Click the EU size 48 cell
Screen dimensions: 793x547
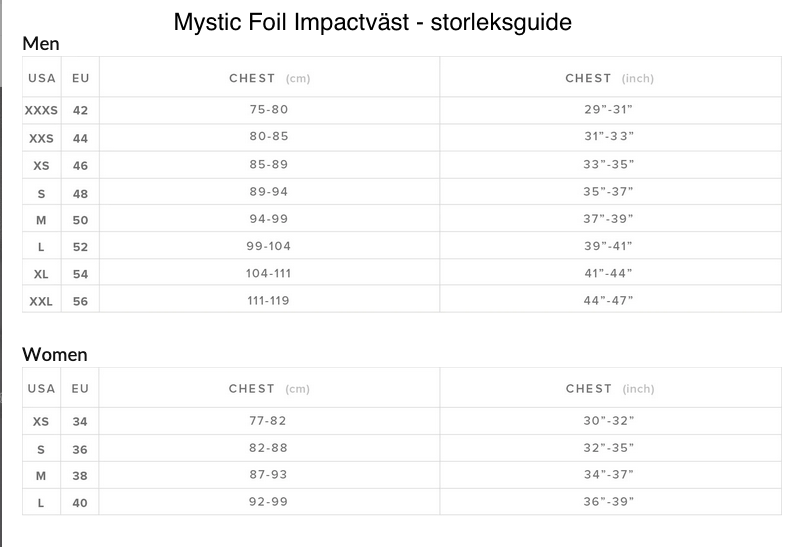[x=80, y=193]
